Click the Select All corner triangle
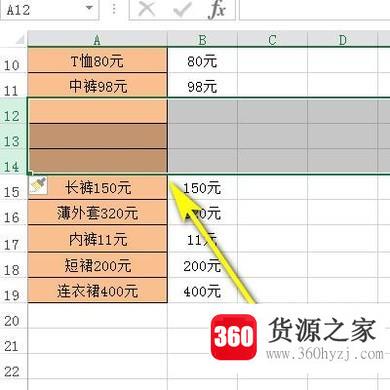Screen dimensions: 390x390 20,40
